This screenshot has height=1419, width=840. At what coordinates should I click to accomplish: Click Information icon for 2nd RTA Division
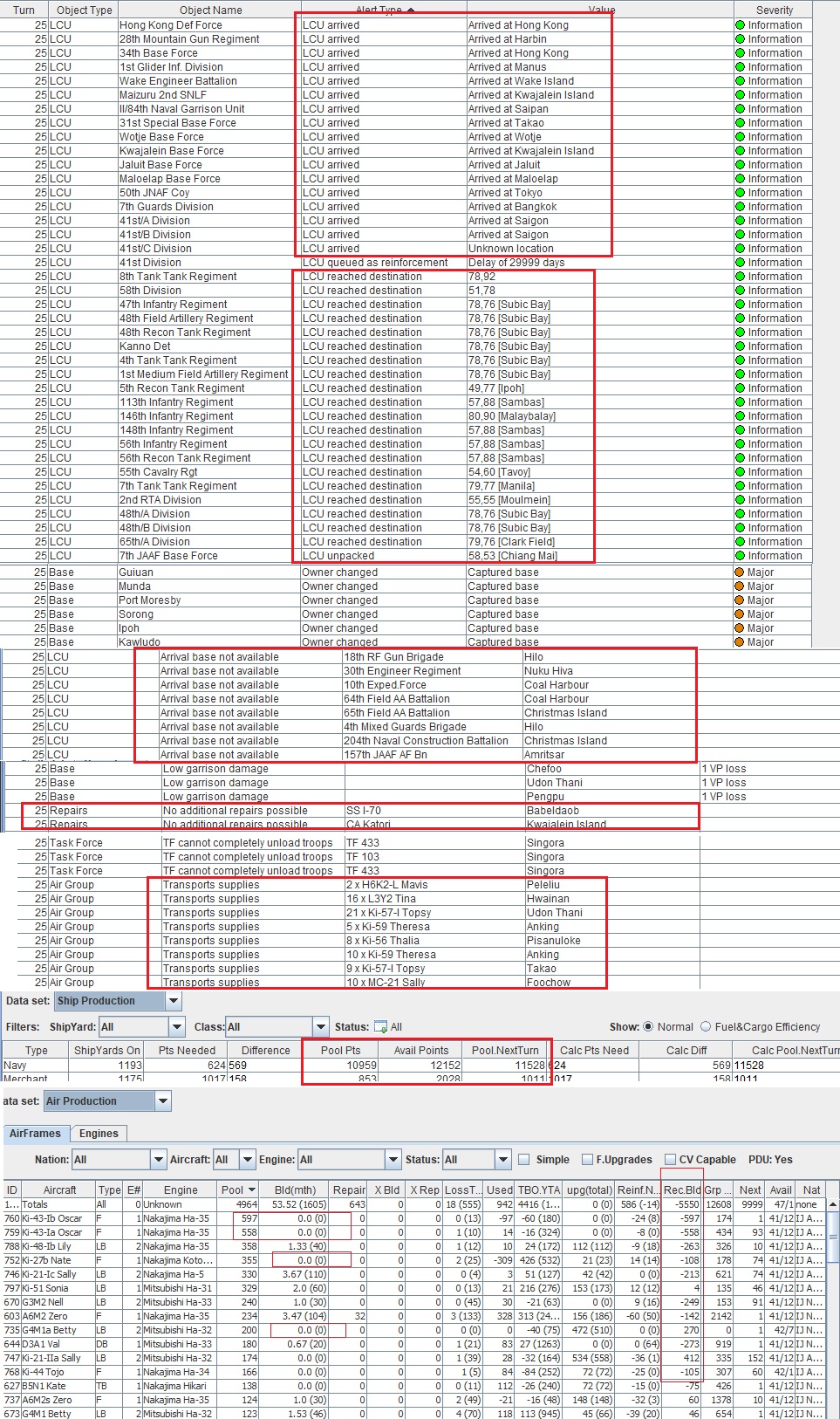741,500
